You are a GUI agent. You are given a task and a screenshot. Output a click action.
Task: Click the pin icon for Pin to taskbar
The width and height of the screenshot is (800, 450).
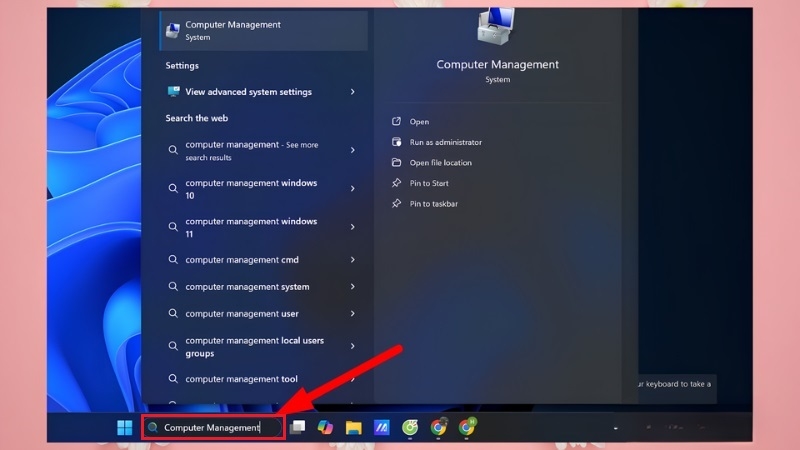pyautogui.click(x=396, y=203)
